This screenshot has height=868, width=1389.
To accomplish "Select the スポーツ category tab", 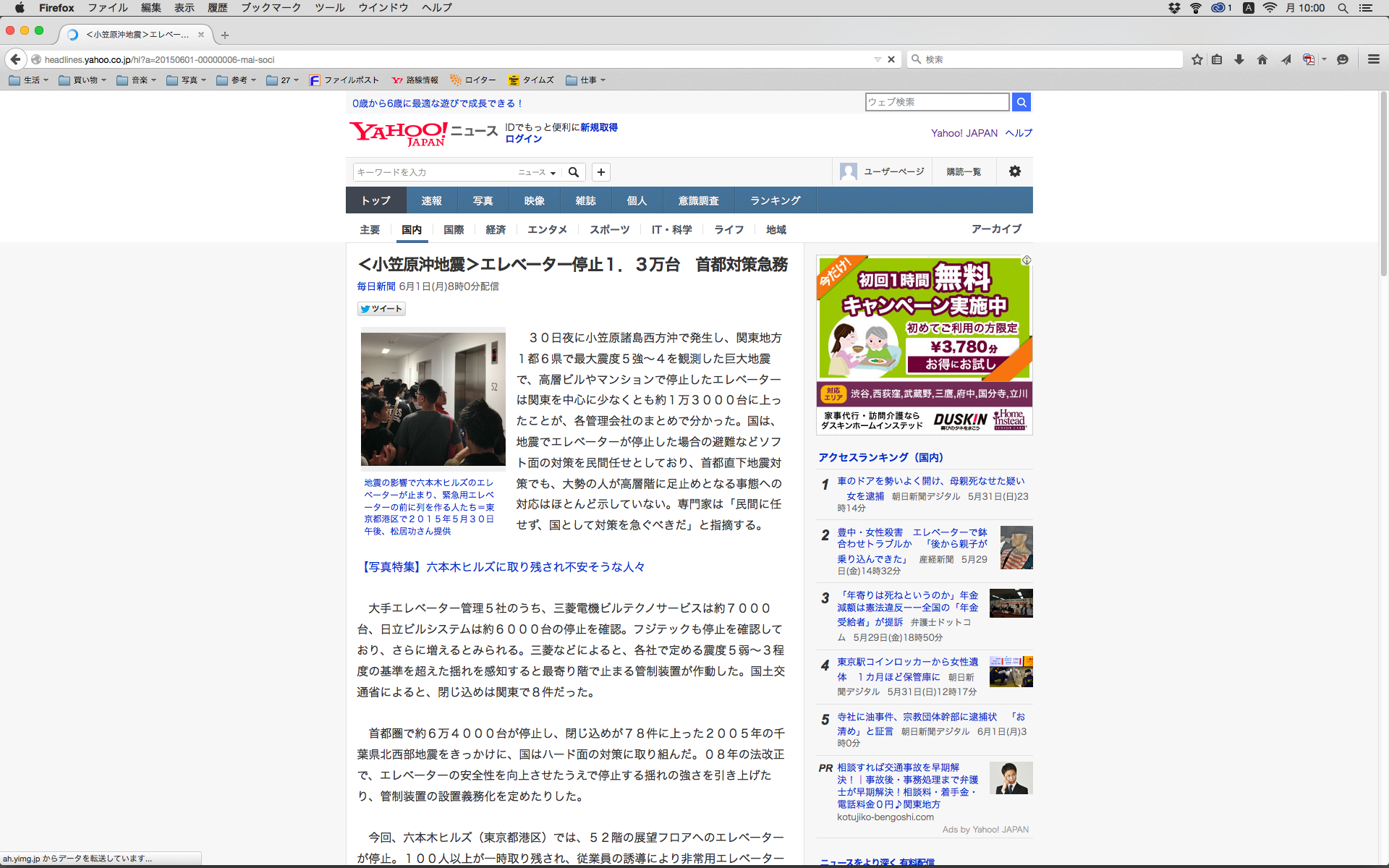I will (x=609, y=229).
